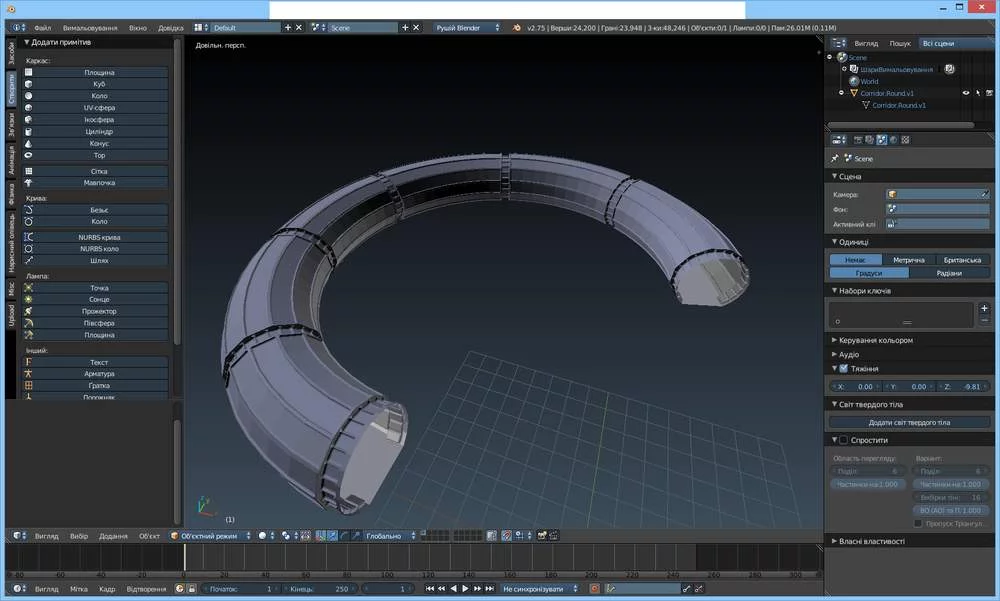
Task: Select Метрична unit system
Action: [908, 260]
